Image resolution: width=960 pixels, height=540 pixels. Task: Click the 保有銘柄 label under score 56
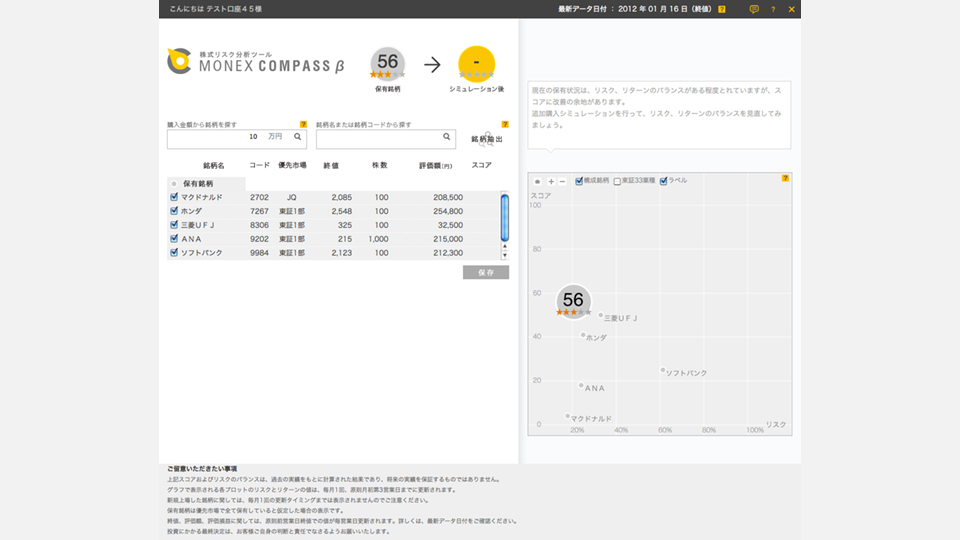388,89
